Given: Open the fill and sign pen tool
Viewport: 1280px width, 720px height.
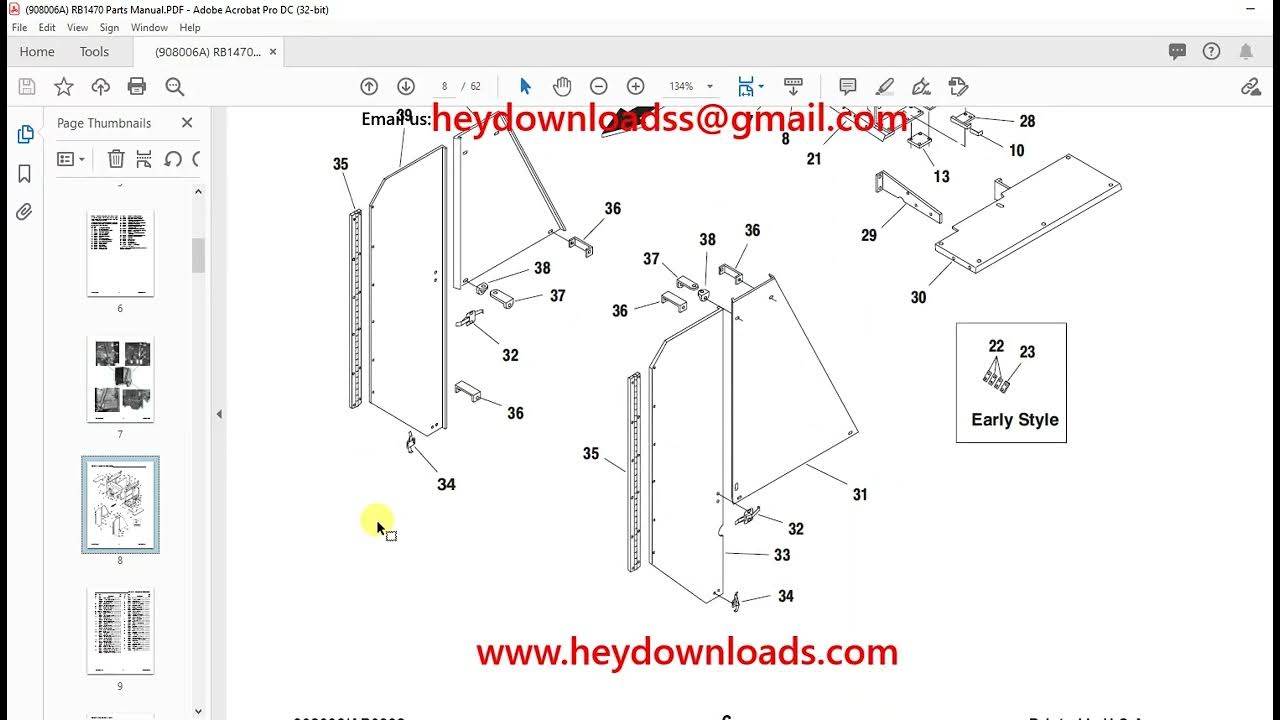Looking at the screenshot, I should 921,87.
